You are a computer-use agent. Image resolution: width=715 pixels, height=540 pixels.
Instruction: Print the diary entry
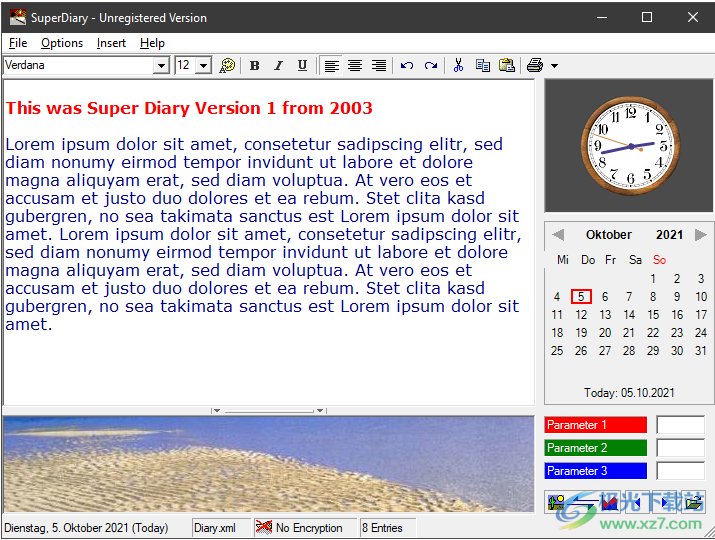(x=535, y=66)
